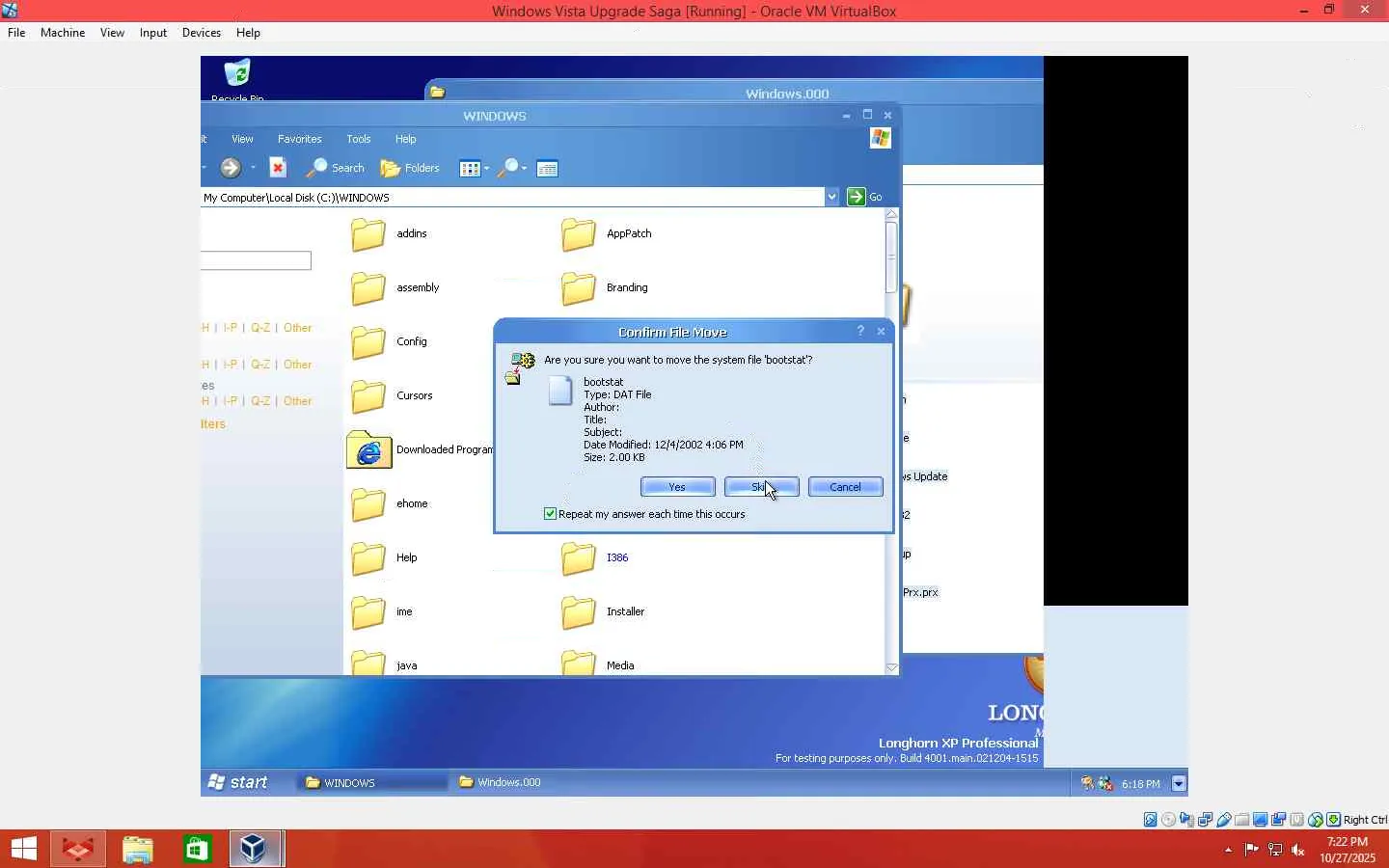Open the VirtualBox Input menu
This screenshot has width=1389, height=868.
[153, 33]
